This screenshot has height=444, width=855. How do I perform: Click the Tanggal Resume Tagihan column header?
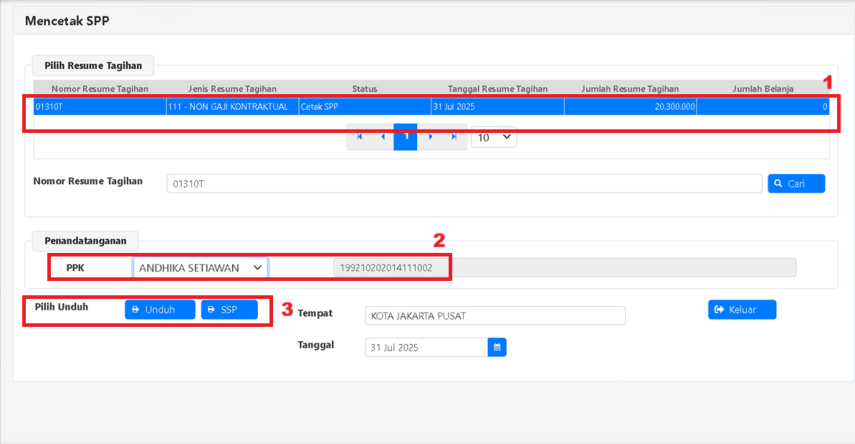coord(497,89)
